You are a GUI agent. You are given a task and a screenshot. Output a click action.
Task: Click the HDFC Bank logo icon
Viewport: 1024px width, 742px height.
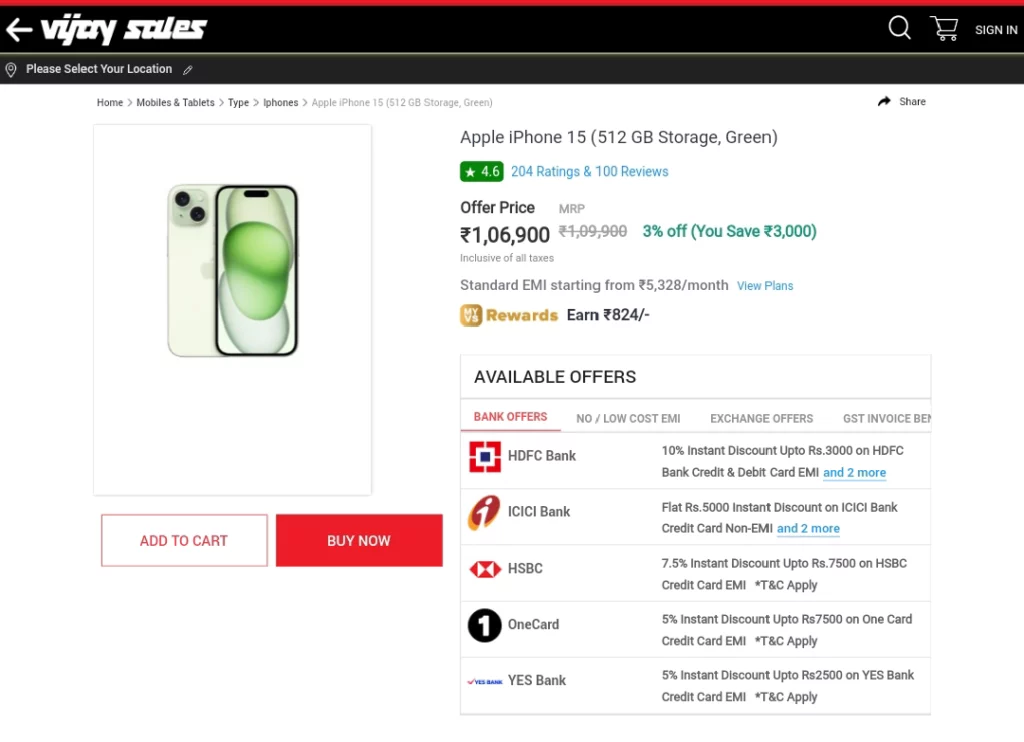point(485,457)
